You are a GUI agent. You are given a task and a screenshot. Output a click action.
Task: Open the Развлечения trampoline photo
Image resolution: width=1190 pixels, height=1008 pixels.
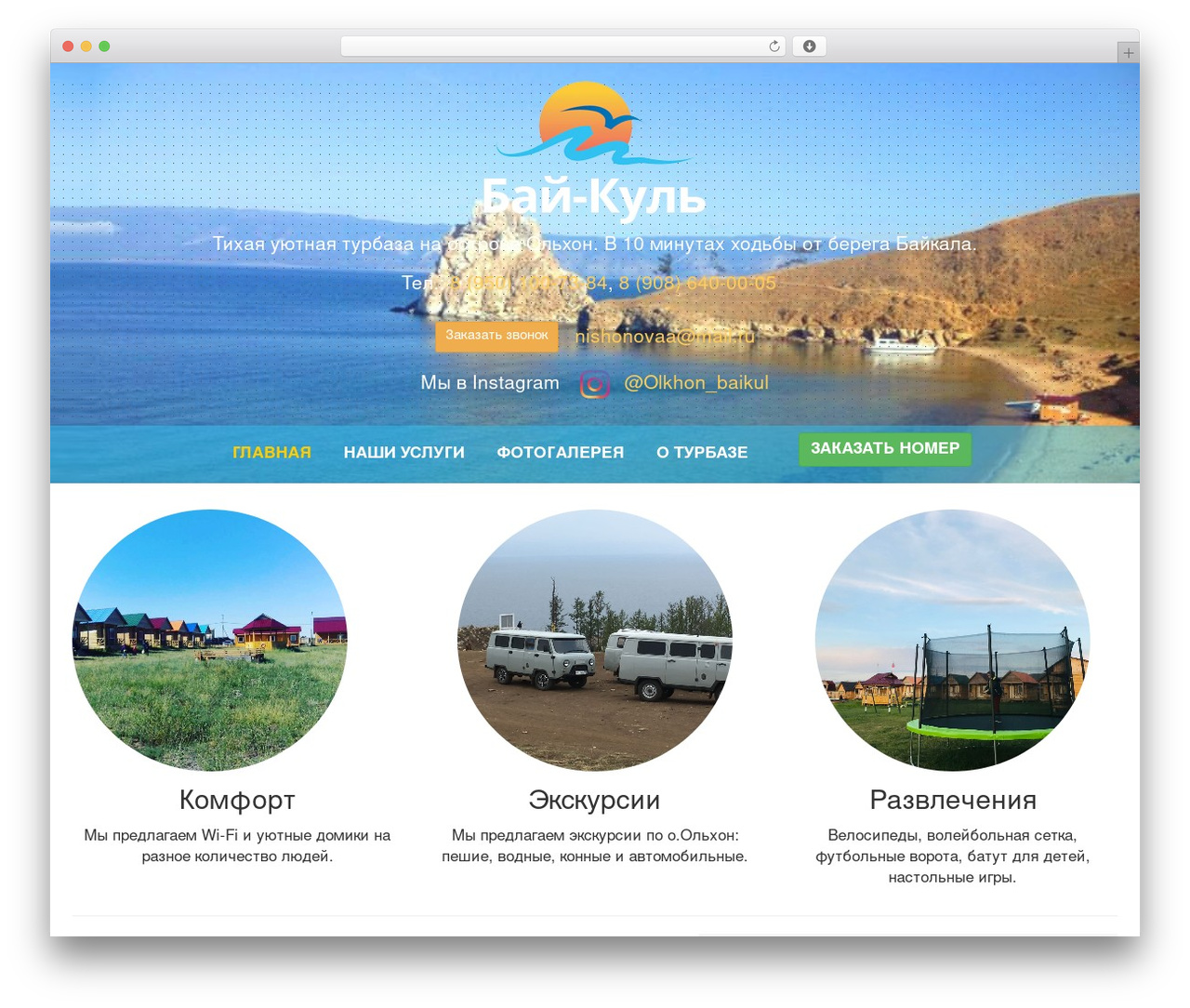[953, 640]
